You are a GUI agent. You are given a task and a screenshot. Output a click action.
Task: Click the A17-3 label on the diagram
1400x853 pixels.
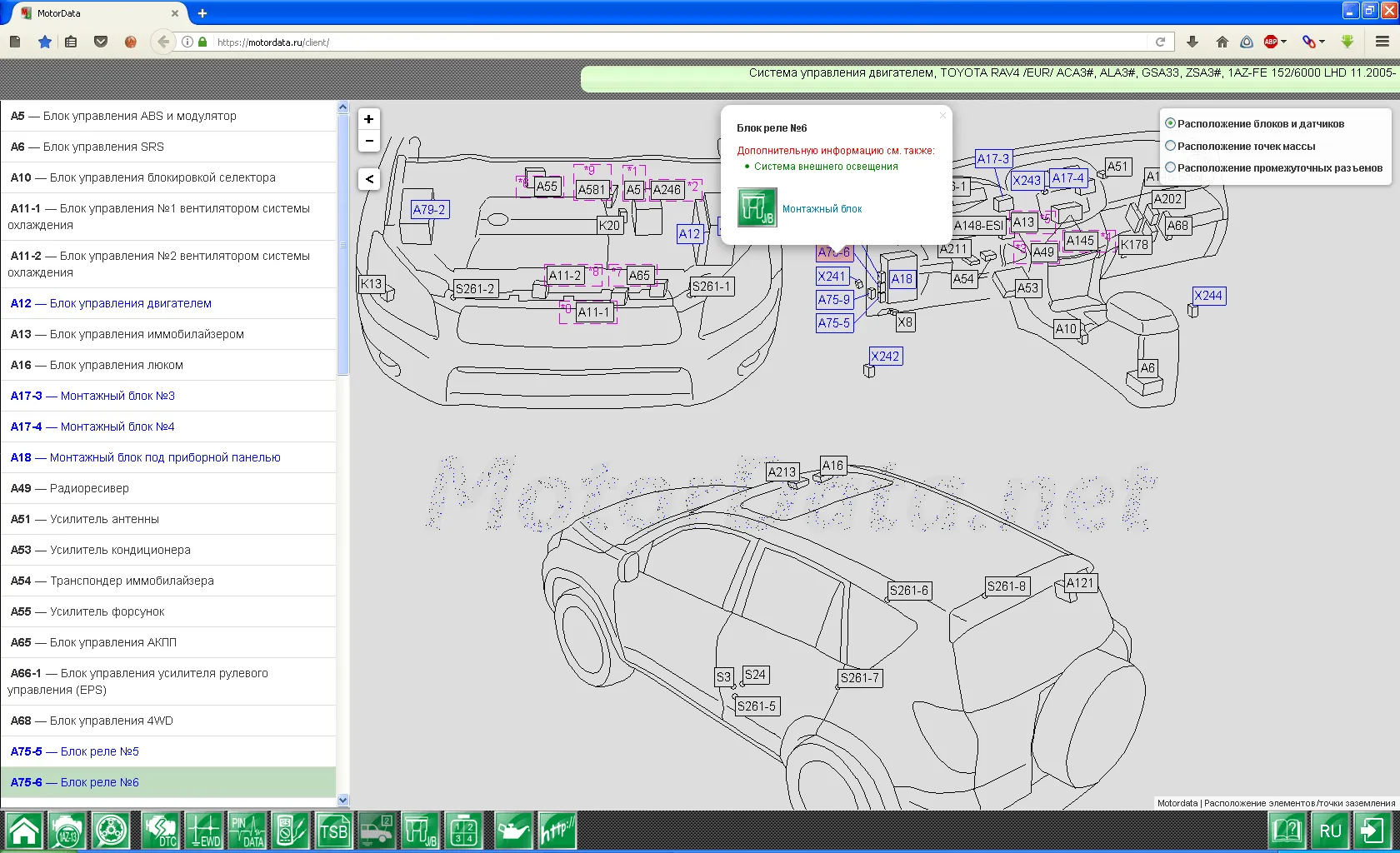[993, 159]
